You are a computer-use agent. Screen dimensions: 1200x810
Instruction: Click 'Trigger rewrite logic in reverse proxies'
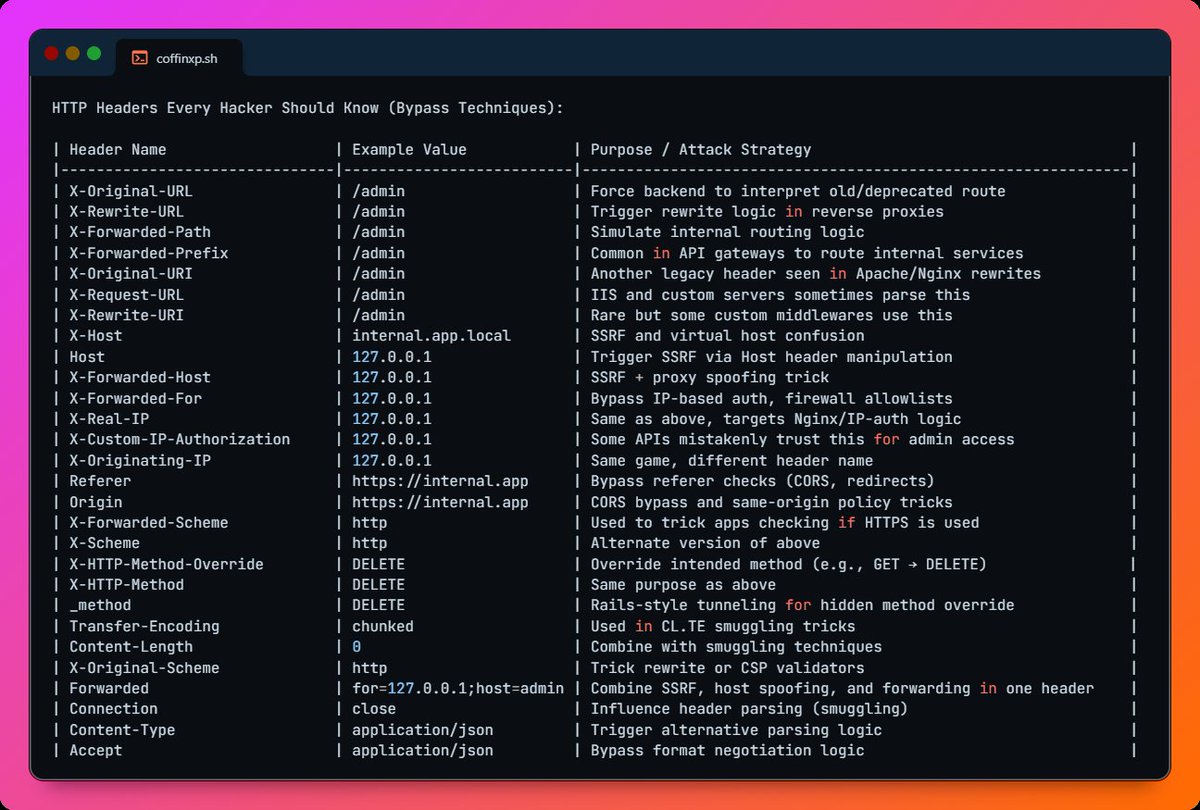(767, 212)
